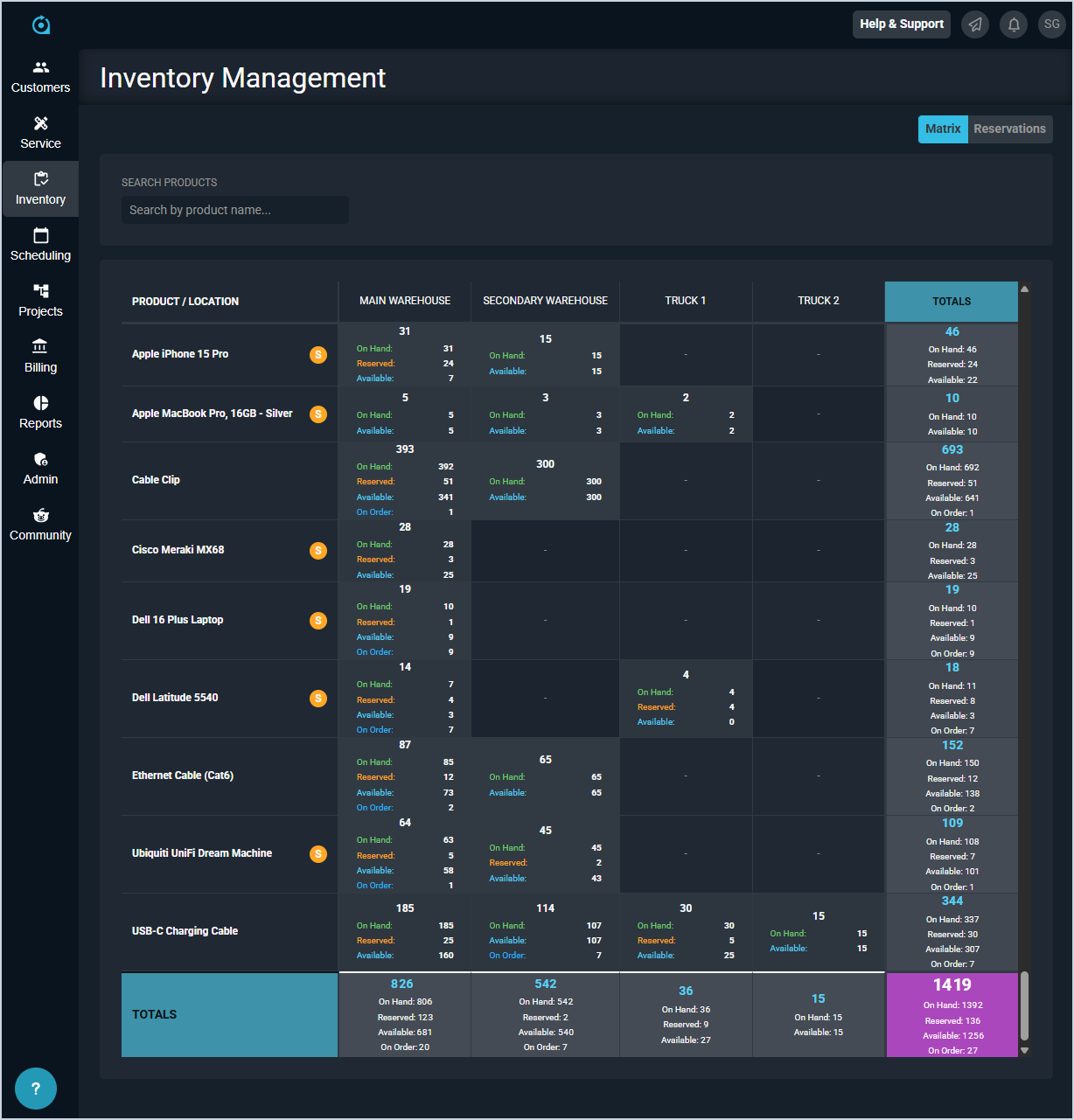Open the Customers section in sidebar
Image resolution: width=1074 pixels, height=1120 pixels.
click(x=40, y=77)
